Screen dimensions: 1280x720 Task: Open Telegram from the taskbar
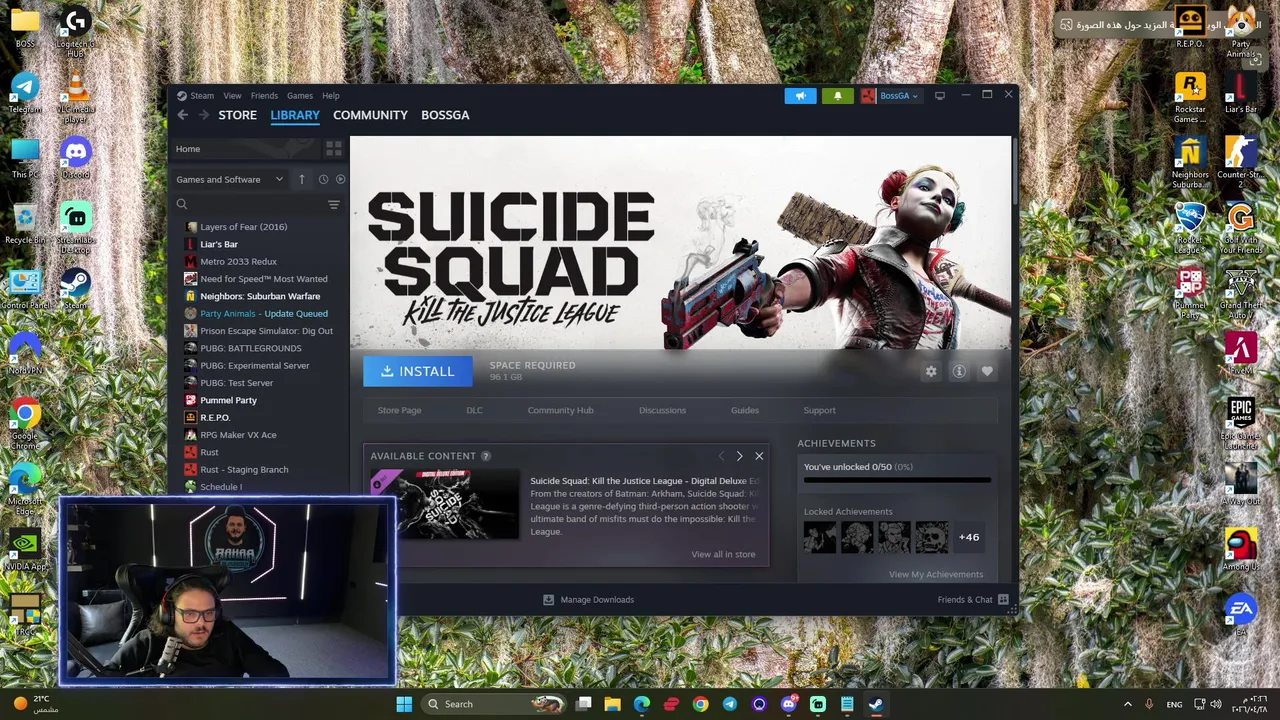(x=730, y=704)
